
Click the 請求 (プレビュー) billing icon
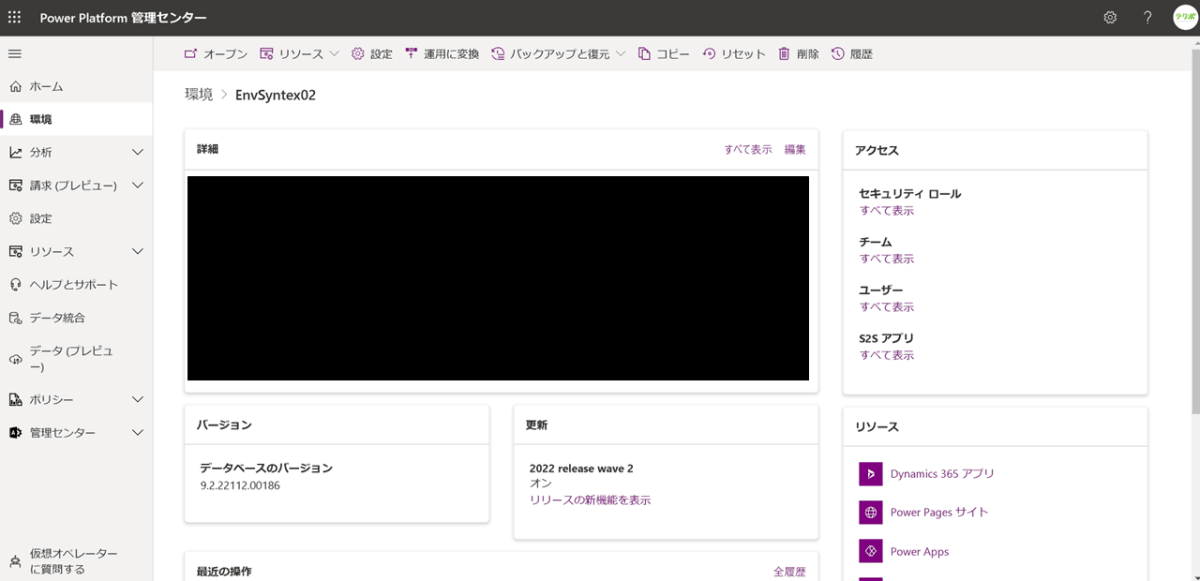(15, 185)
